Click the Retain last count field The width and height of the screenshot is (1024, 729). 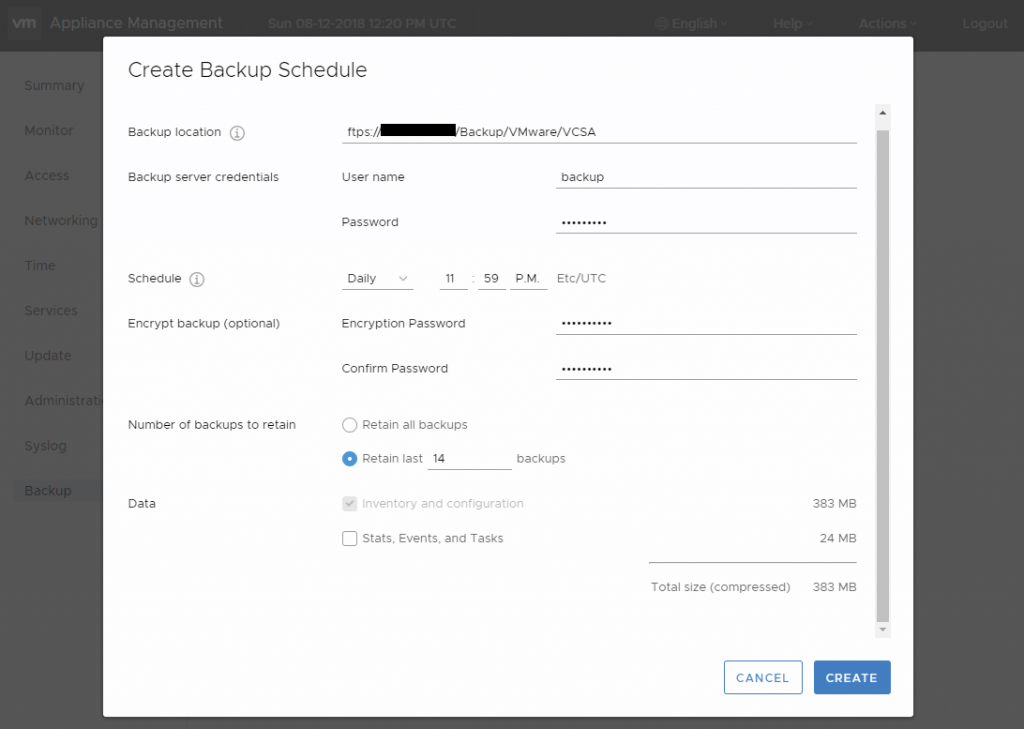tap(470, 459)
